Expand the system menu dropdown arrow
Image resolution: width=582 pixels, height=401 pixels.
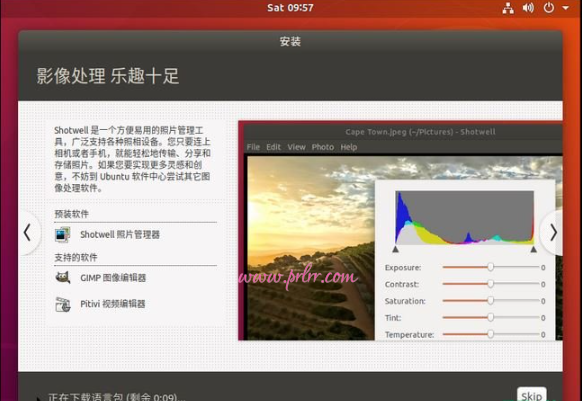pos(565,8)
